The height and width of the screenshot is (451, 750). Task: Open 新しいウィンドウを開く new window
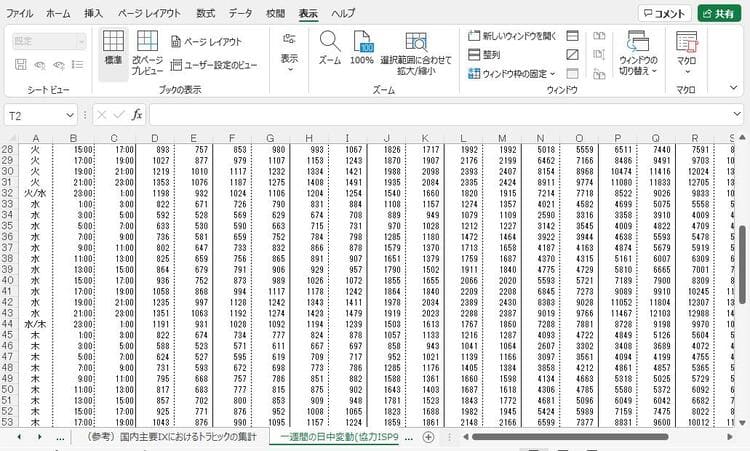point(511,36)
